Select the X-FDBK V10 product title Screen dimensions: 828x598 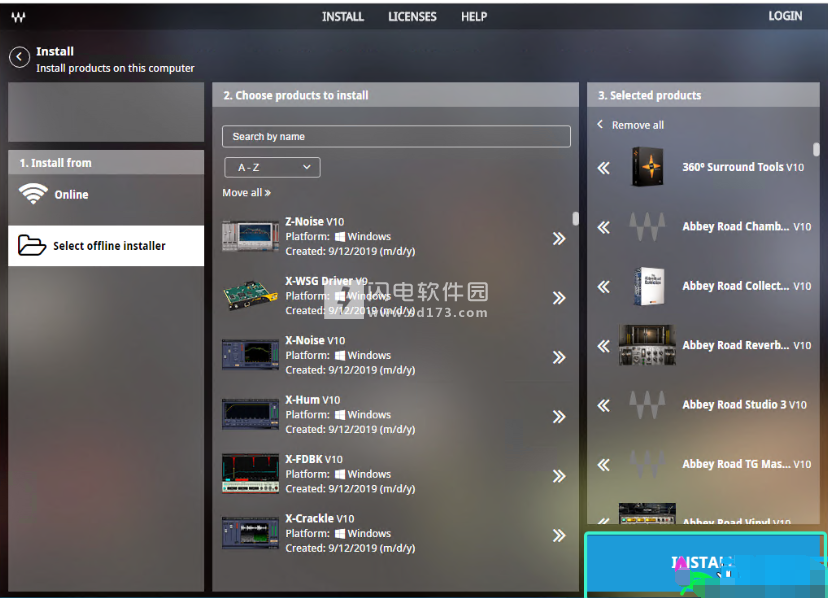(314, 460)
